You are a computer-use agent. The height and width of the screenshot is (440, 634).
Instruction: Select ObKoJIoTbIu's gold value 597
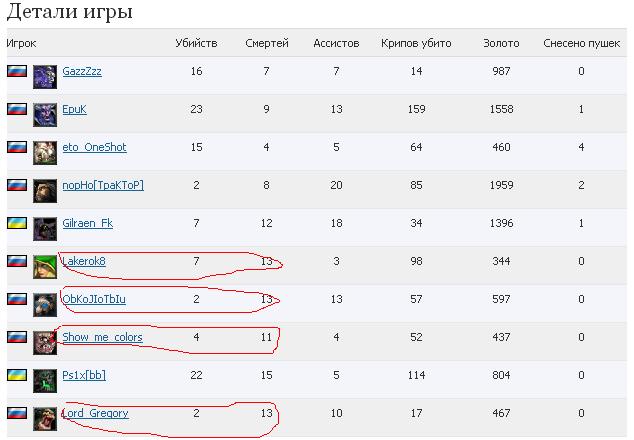click(x=501, y=299)
